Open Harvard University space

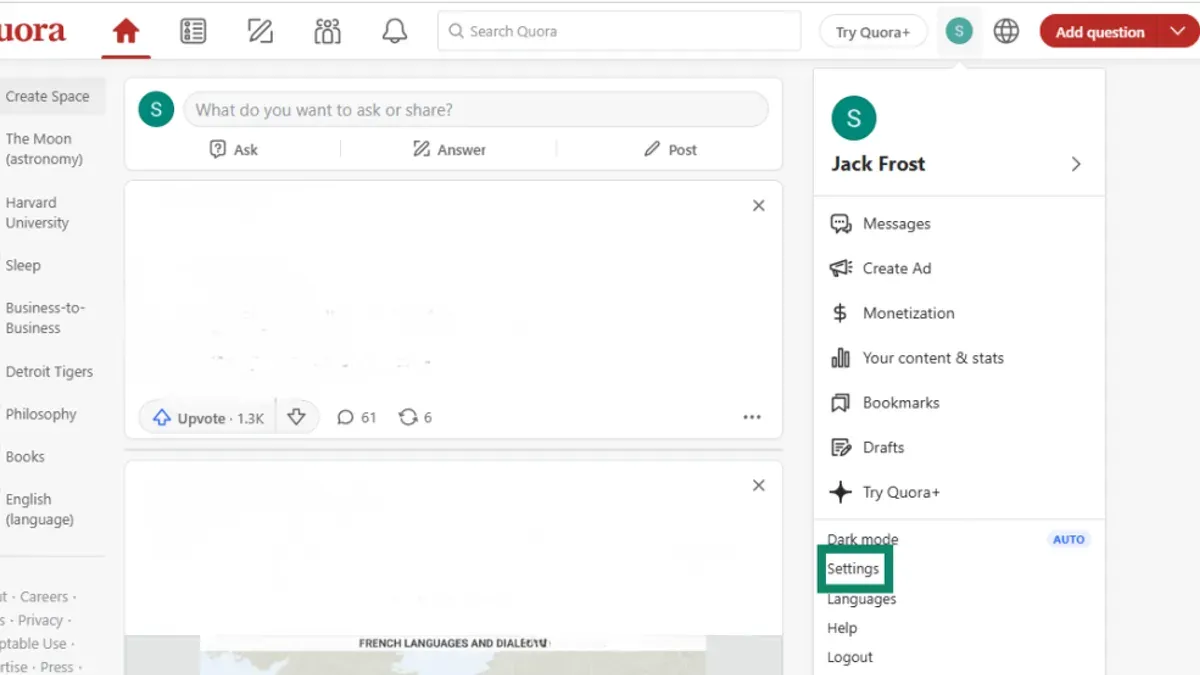(37, 213)
